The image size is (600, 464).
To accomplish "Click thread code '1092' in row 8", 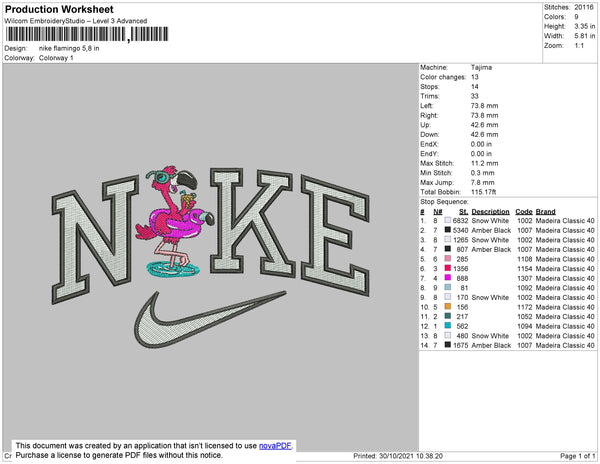I will pos(525,288).
